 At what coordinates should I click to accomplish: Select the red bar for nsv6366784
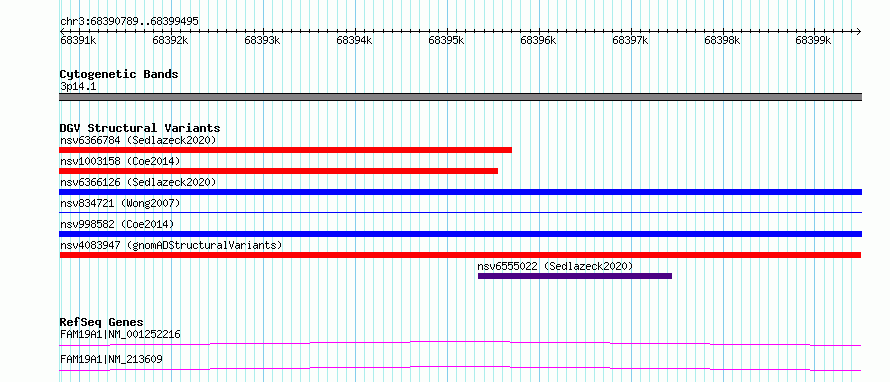coord(286,150)
